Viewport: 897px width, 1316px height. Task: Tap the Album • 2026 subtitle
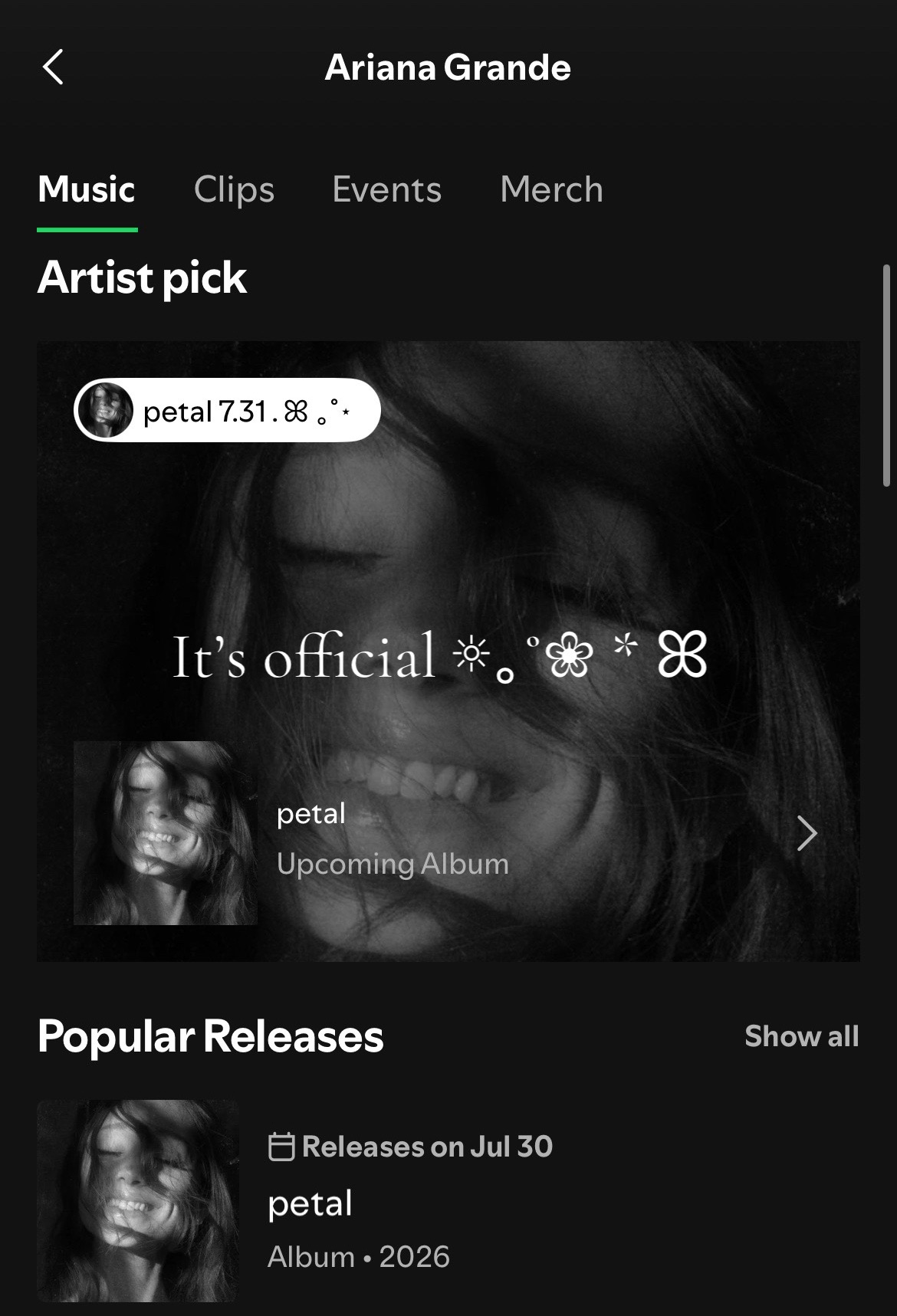click(359, 1256)
